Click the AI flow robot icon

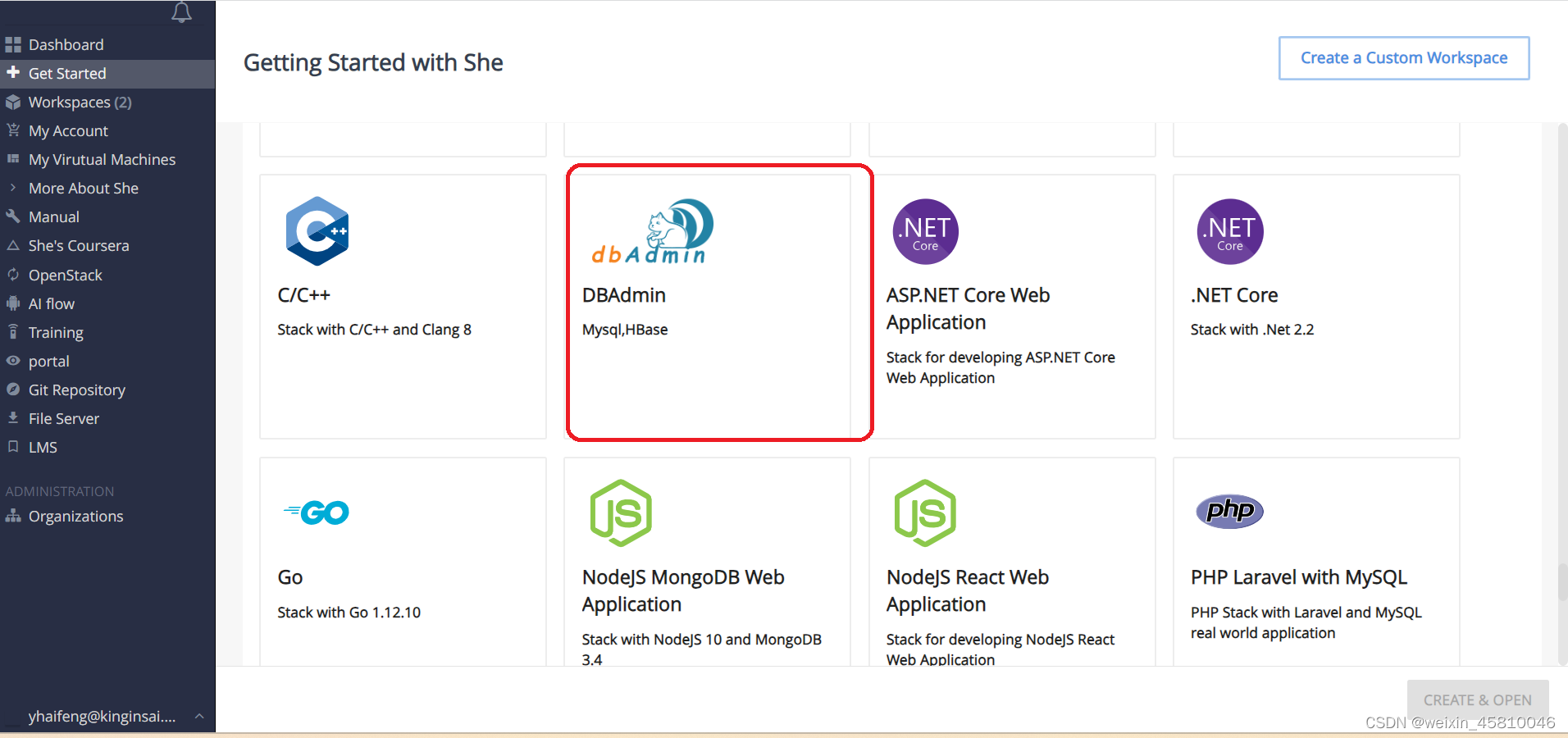point(13,303)
